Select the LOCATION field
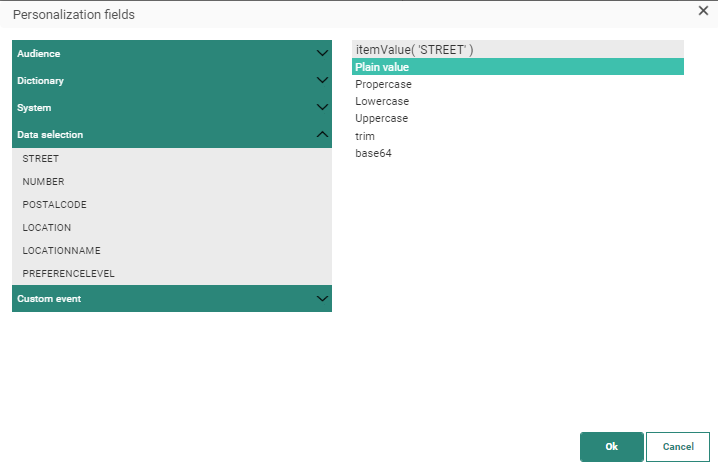This screenshot has width=718, height=466. tap(46, 228)
